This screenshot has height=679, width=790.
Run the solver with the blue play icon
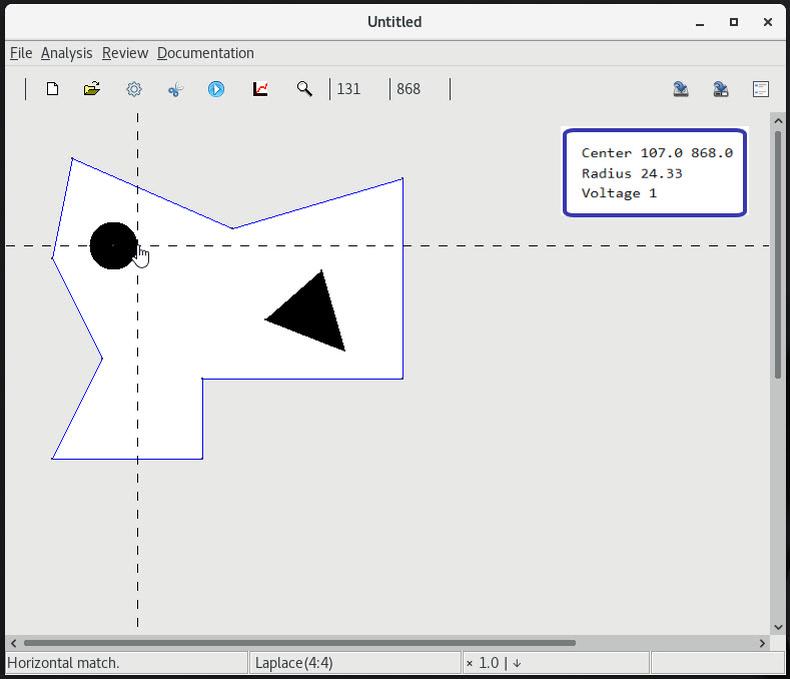216,89
